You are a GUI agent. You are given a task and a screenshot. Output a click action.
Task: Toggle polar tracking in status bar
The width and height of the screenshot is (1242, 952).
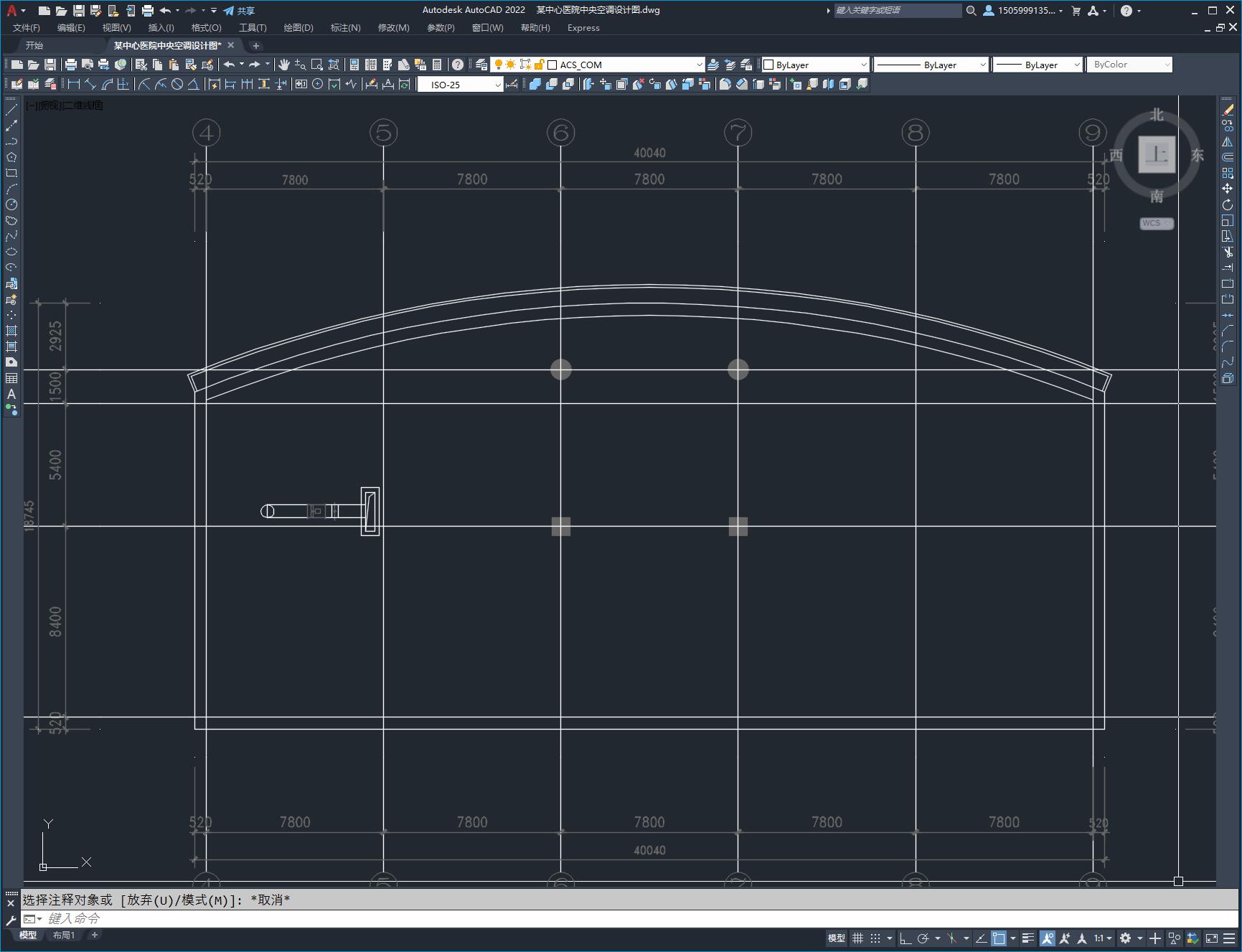923,938
